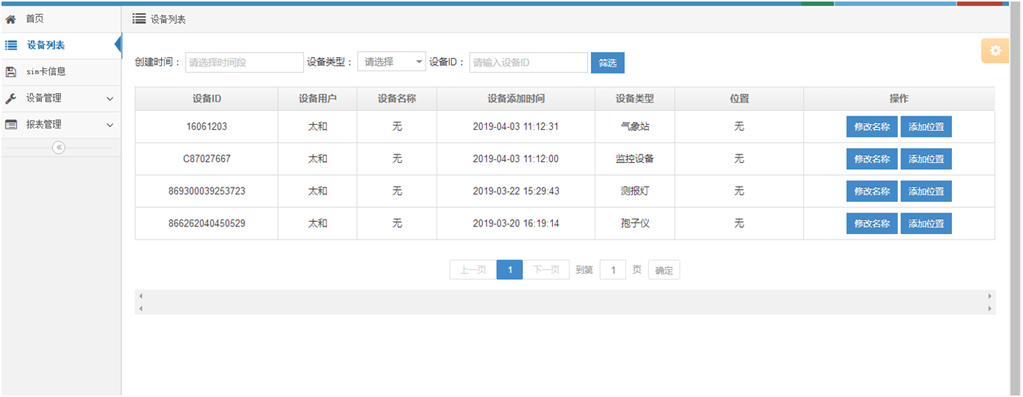Image resolution: width=1023 pixels, height=397 pixels.
Task: Click the list icon in the 设备列表 header
Action: pyautogui.click(x=138, y=19)
